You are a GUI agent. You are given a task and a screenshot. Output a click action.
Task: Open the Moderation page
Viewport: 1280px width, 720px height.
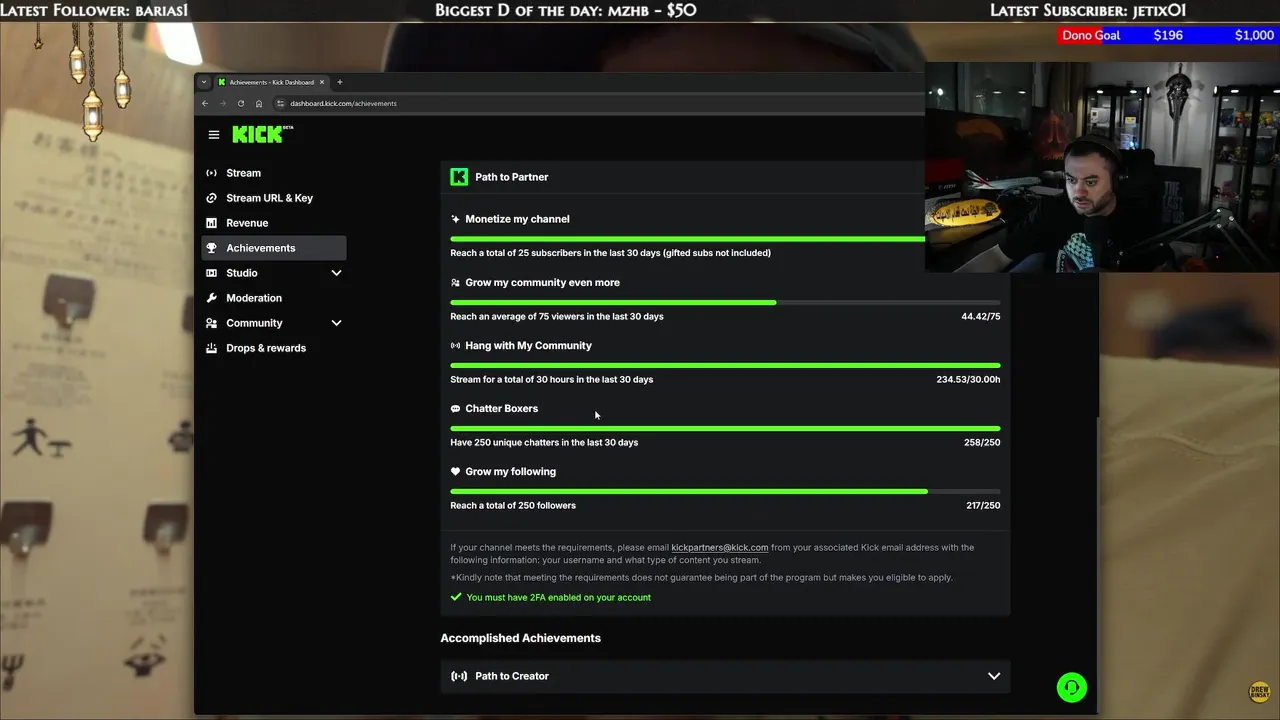[x=274, y=298]
